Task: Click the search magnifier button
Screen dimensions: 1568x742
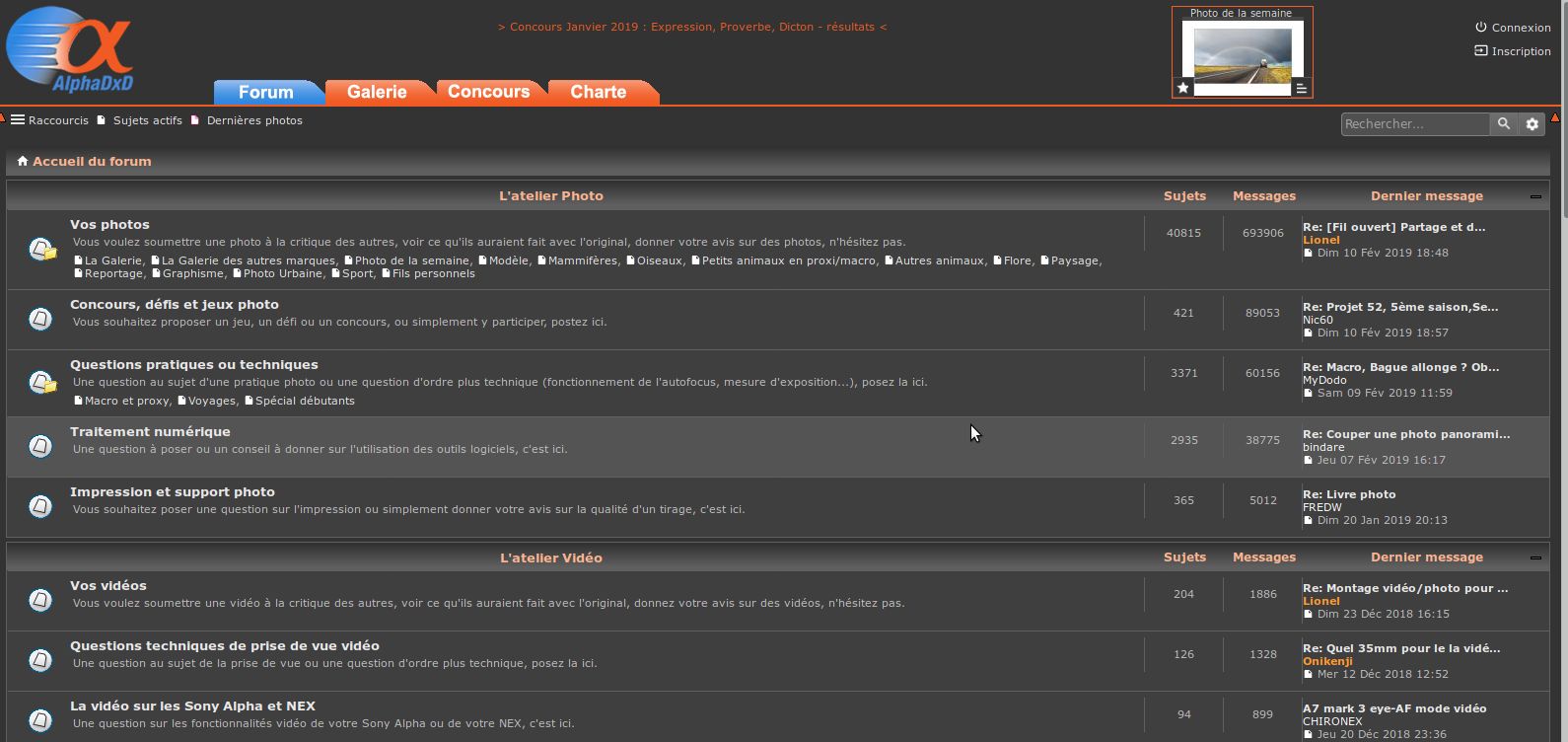Action: point(1503,123)
